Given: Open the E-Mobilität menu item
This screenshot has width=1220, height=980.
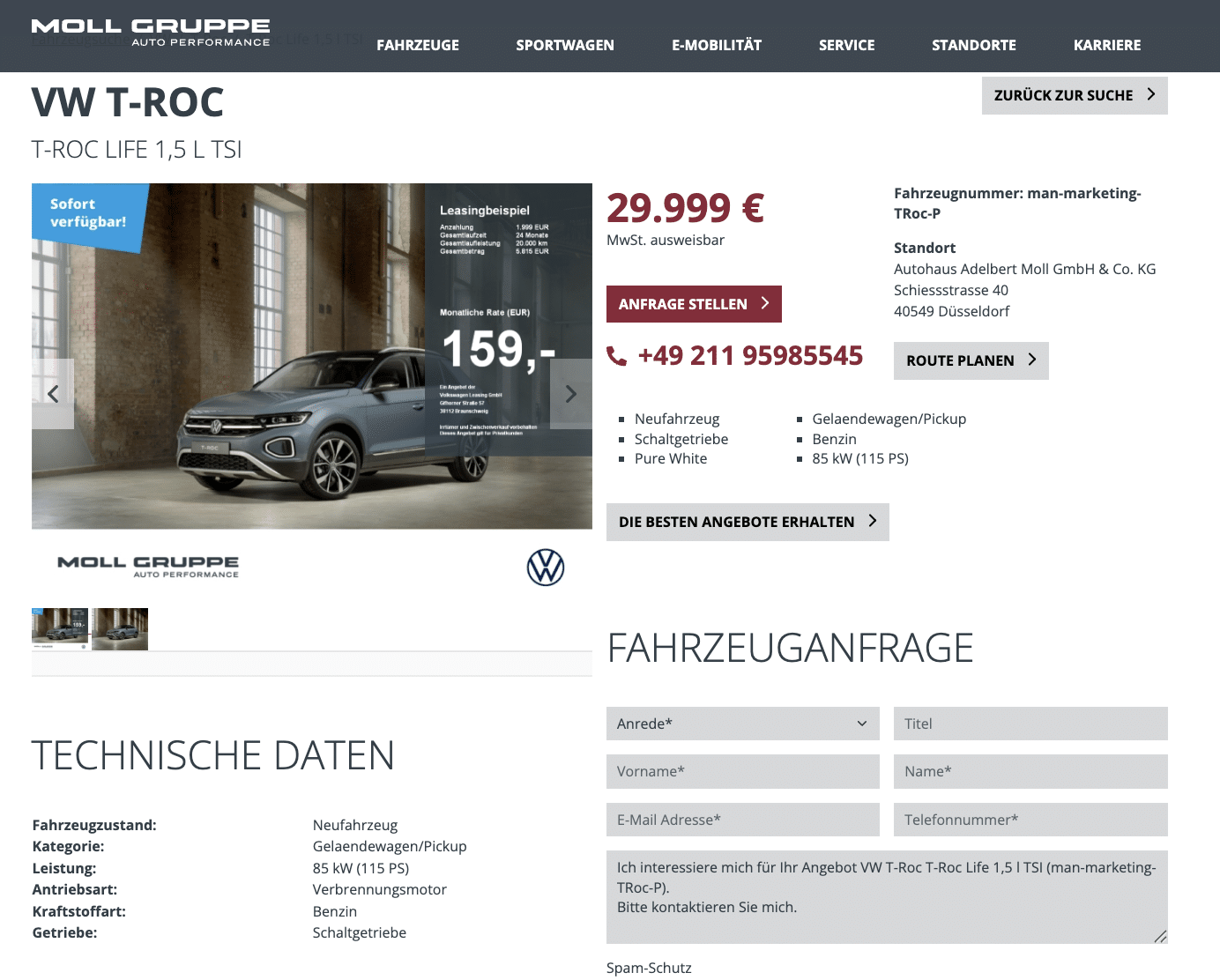Looking at the screenshot, I should pyautogui.click(x=716, y=45).
